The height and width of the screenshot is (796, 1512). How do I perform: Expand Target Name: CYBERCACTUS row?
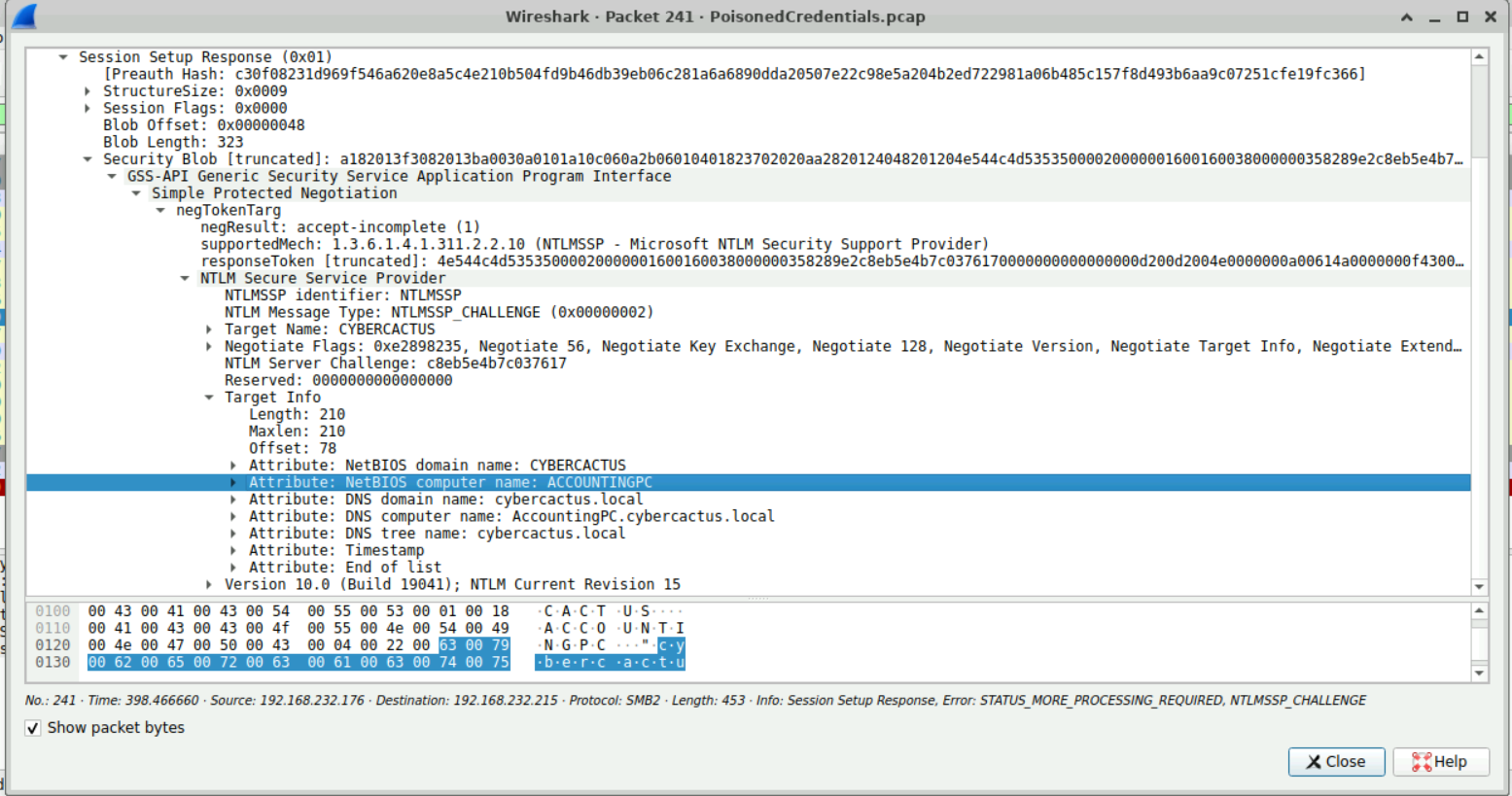209,329
